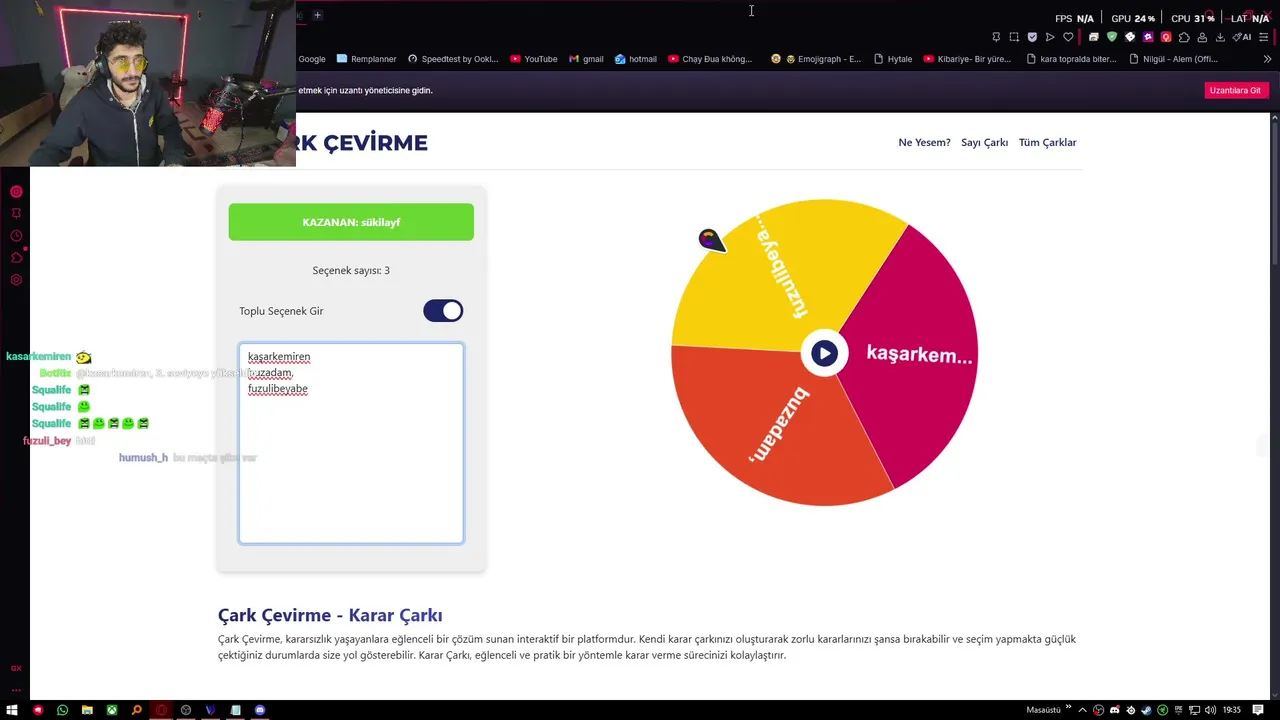Click the play-shaped flow icon in toolbar

(x=1050, y=37)
